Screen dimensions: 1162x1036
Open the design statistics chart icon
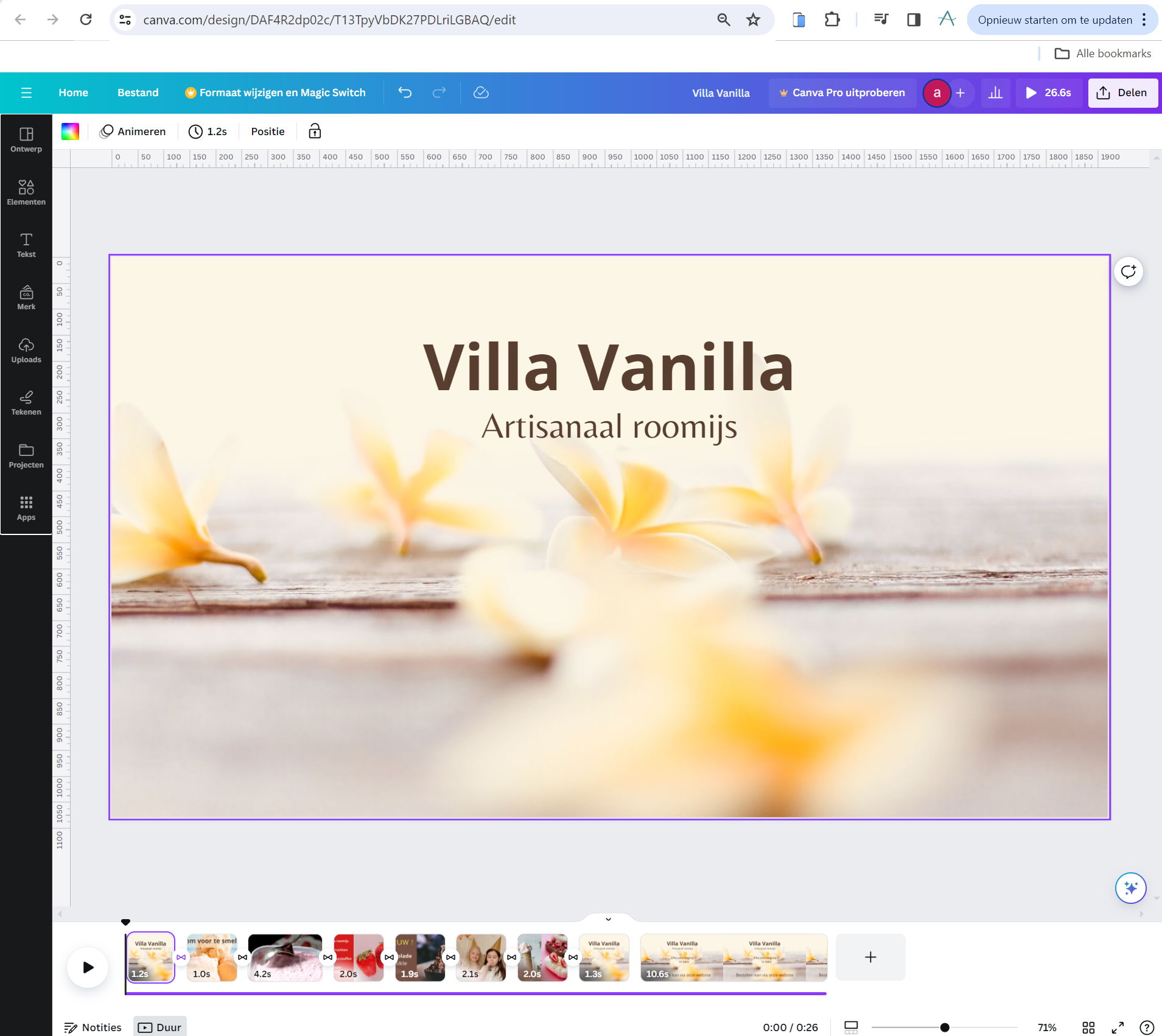pos(995,93)
